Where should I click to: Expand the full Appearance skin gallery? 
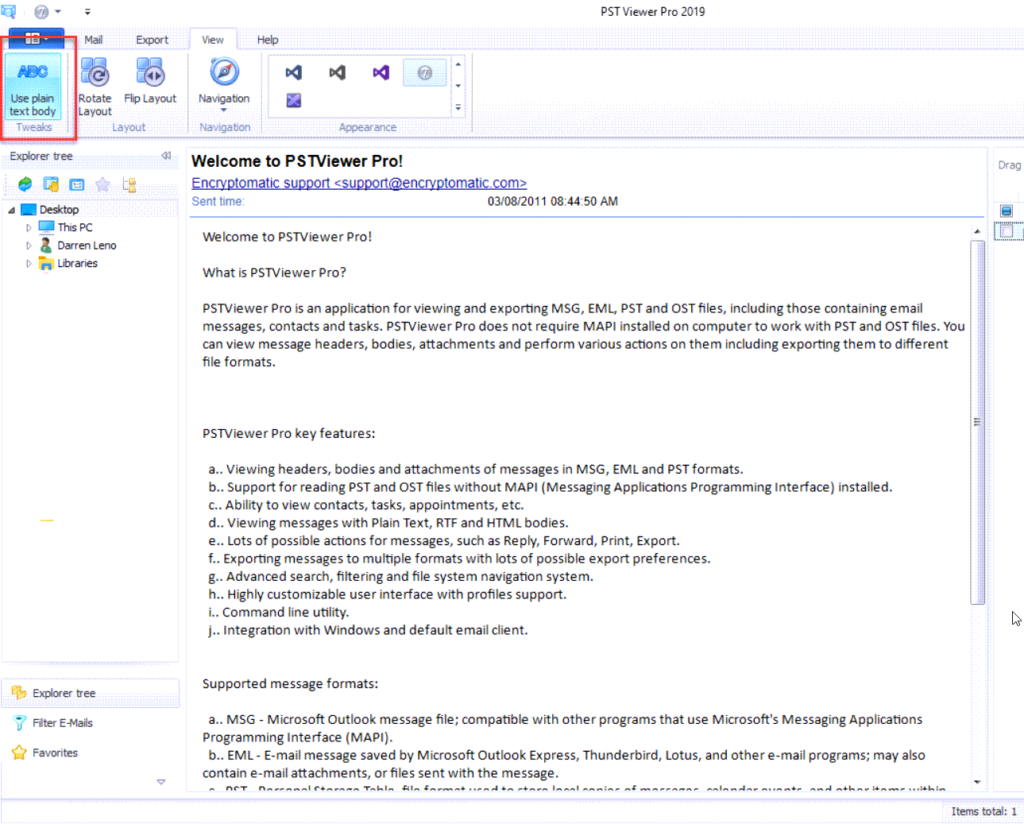point(458,108)
